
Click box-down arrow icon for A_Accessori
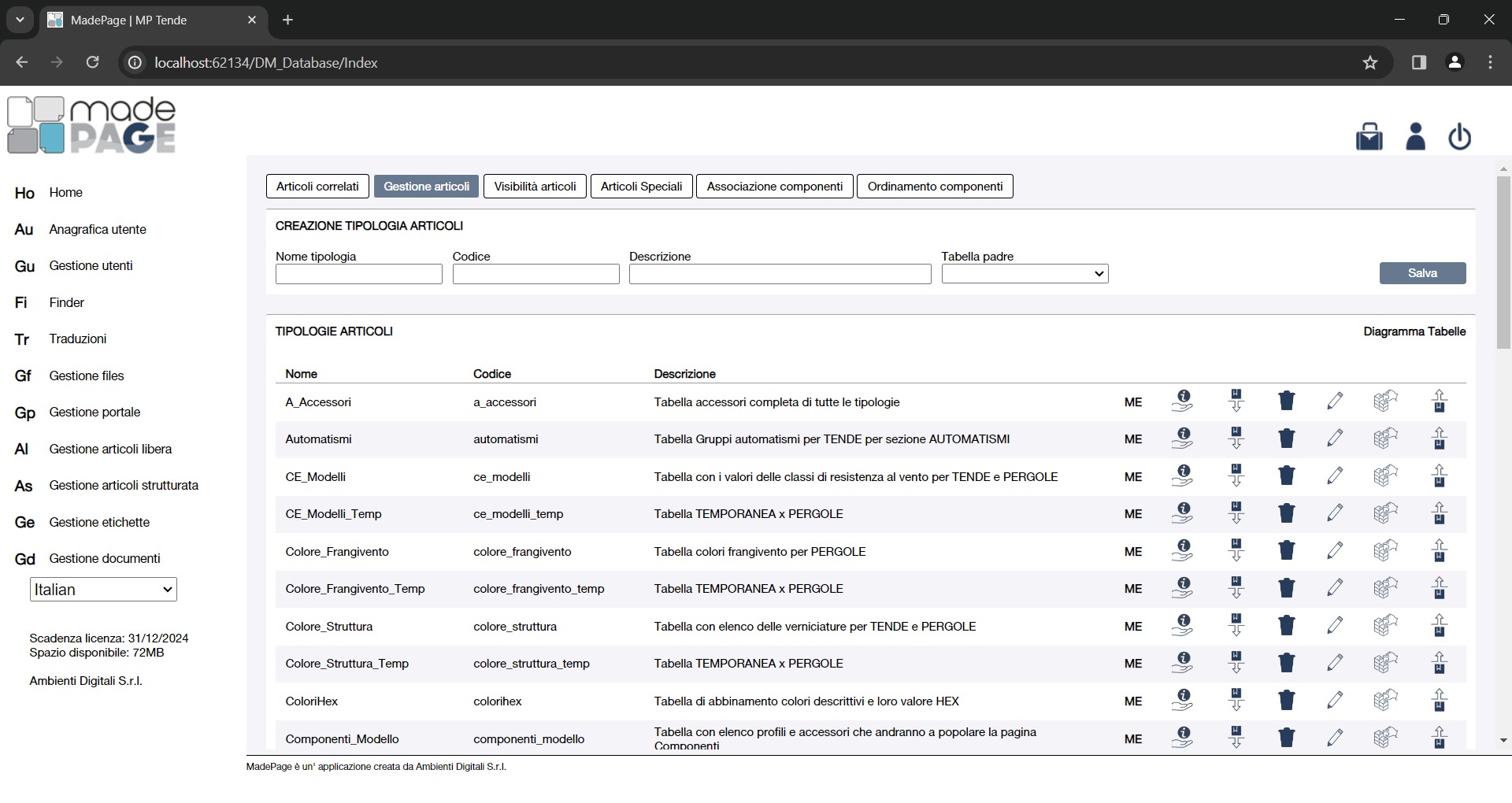point(1236,401)
